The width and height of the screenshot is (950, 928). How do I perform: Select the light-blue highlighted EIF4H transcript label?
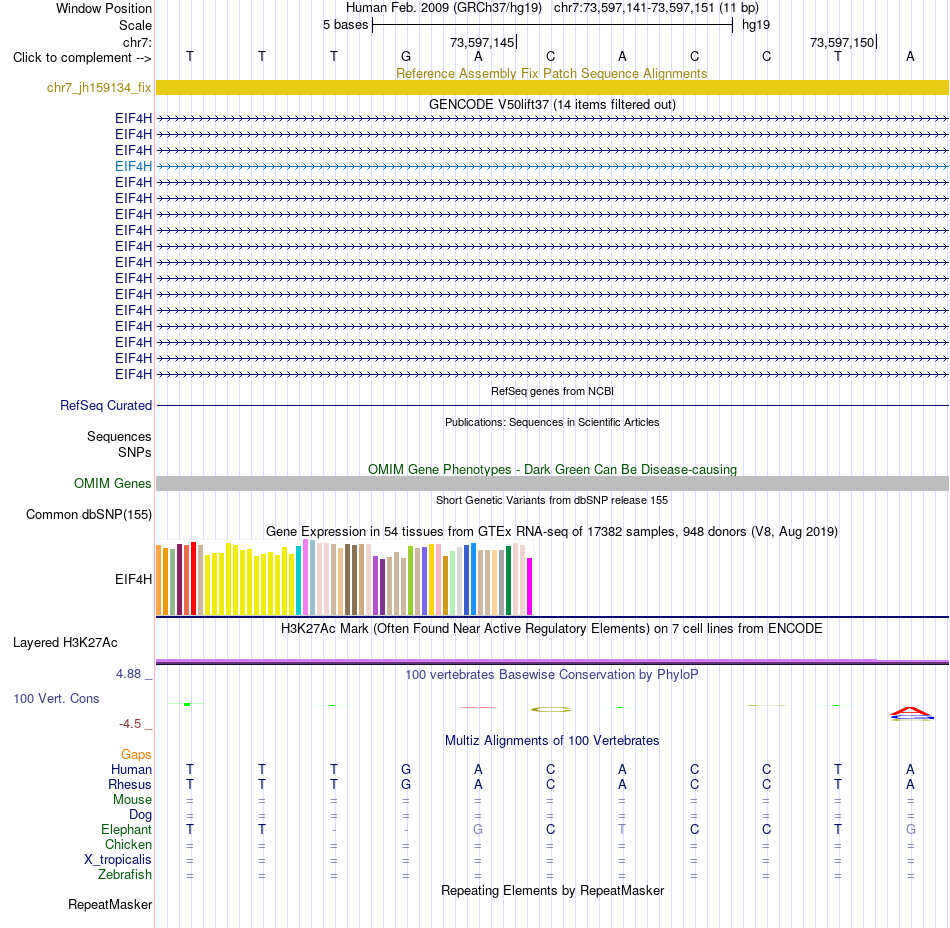click(133, 166)
